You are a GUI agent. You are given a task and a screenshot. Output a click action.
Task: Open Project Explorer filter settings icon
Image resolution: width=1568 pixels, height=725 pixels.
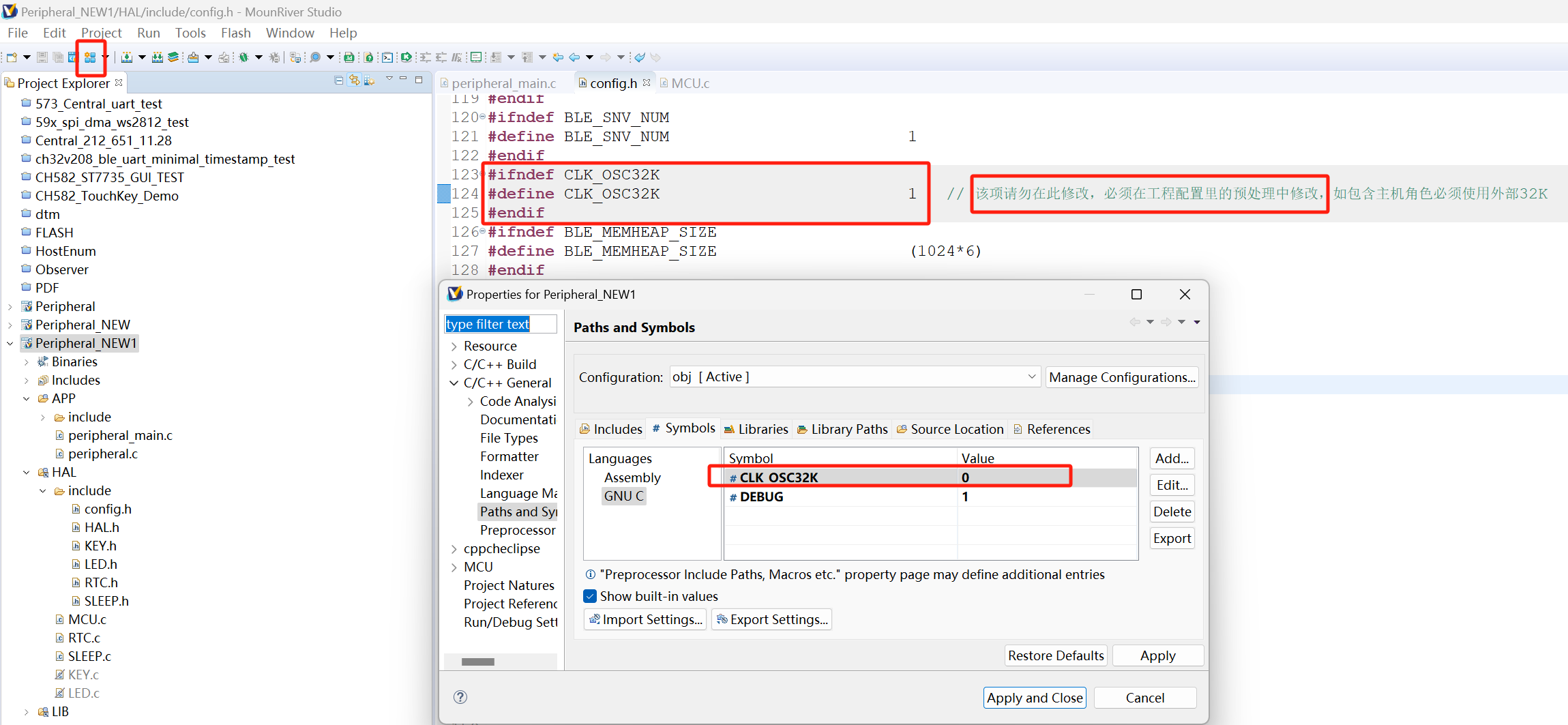370,80
